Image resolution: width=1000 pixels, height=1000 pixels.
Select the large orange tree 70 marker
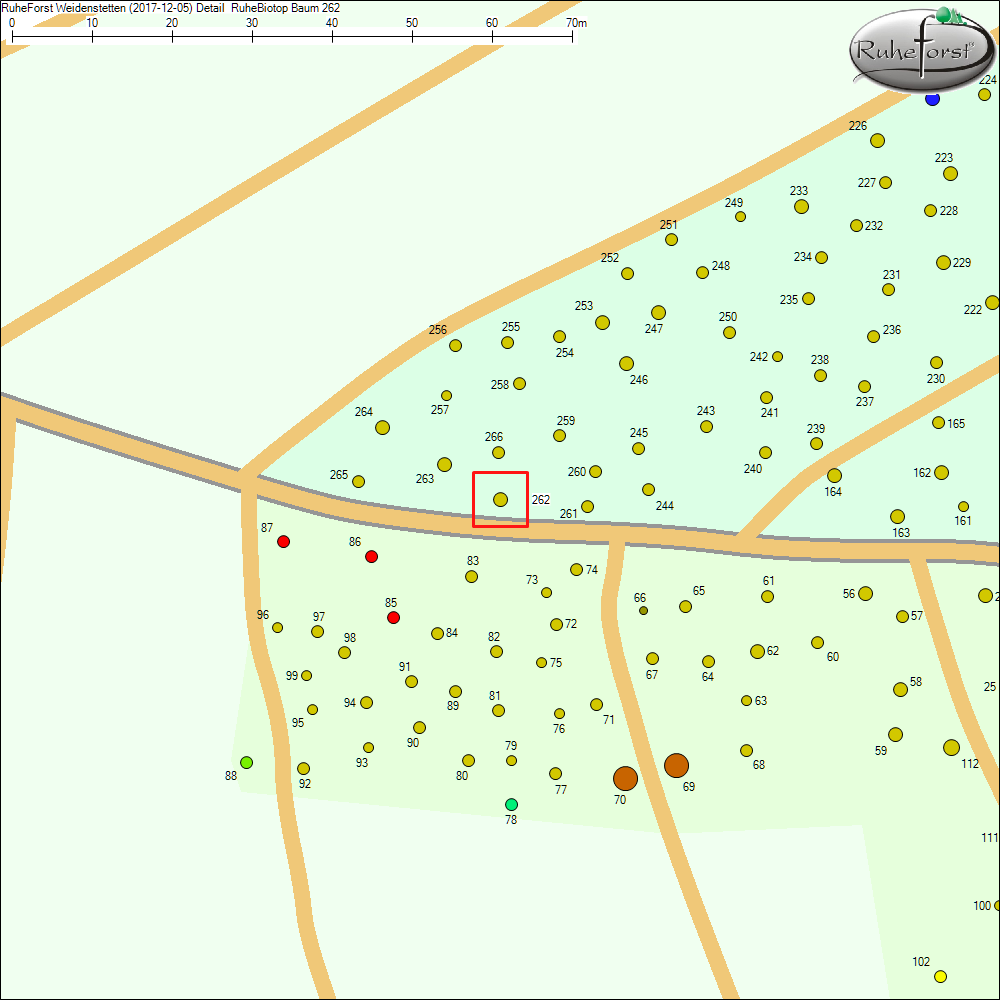[625, 778]
